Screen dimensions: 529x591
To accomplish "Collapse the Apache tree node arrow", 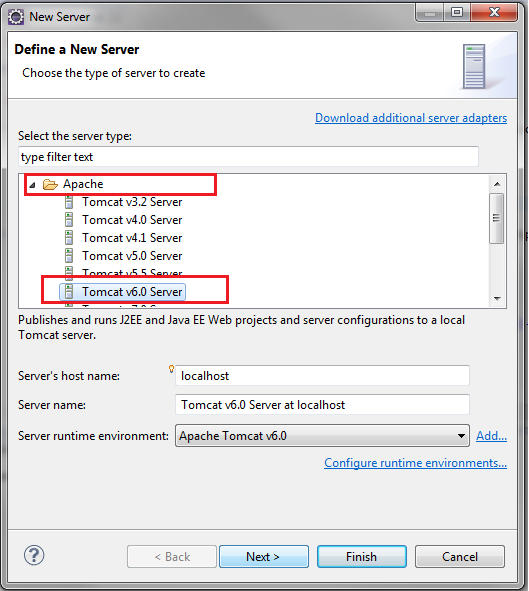I will tap(32, 185).
